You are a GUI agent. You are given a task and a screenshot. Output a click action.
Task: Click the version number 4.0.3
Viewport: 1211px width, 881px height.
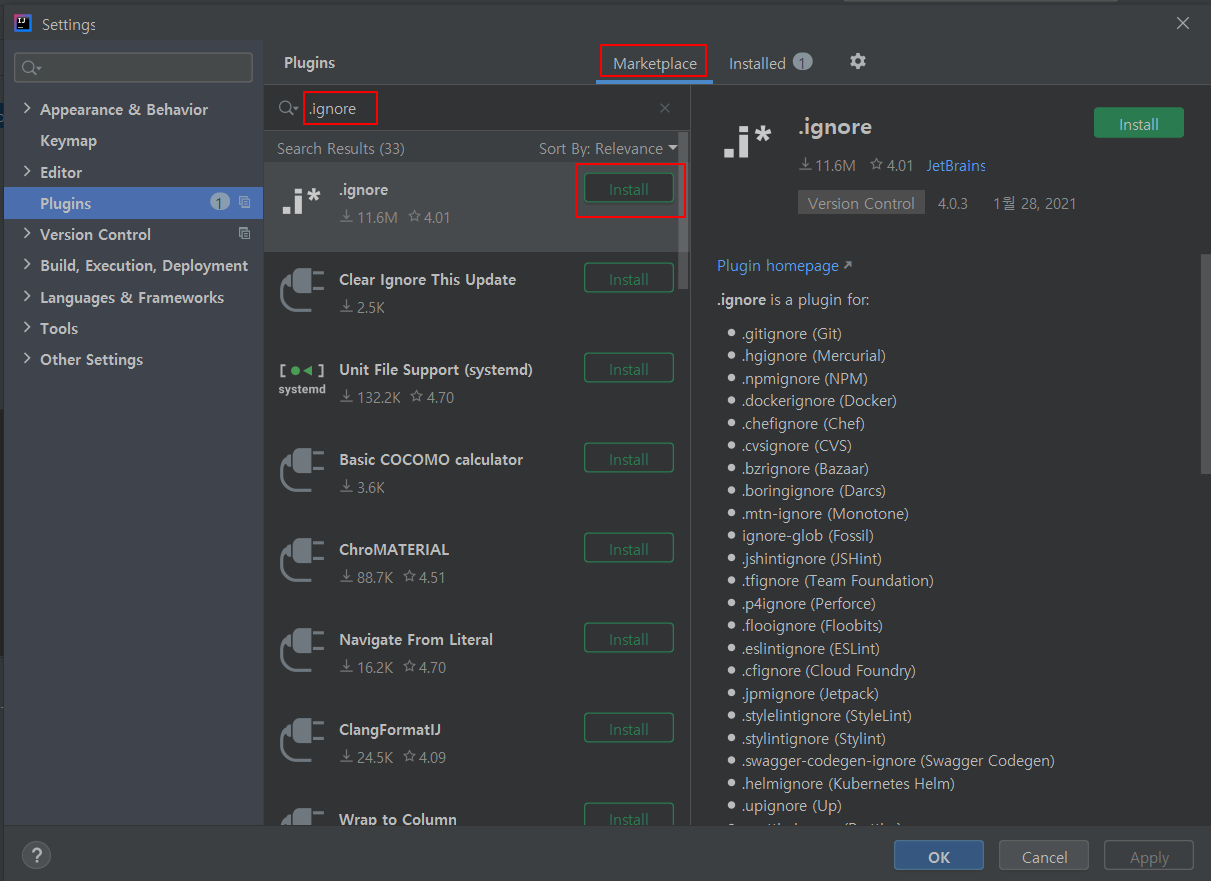coord(953,203)
